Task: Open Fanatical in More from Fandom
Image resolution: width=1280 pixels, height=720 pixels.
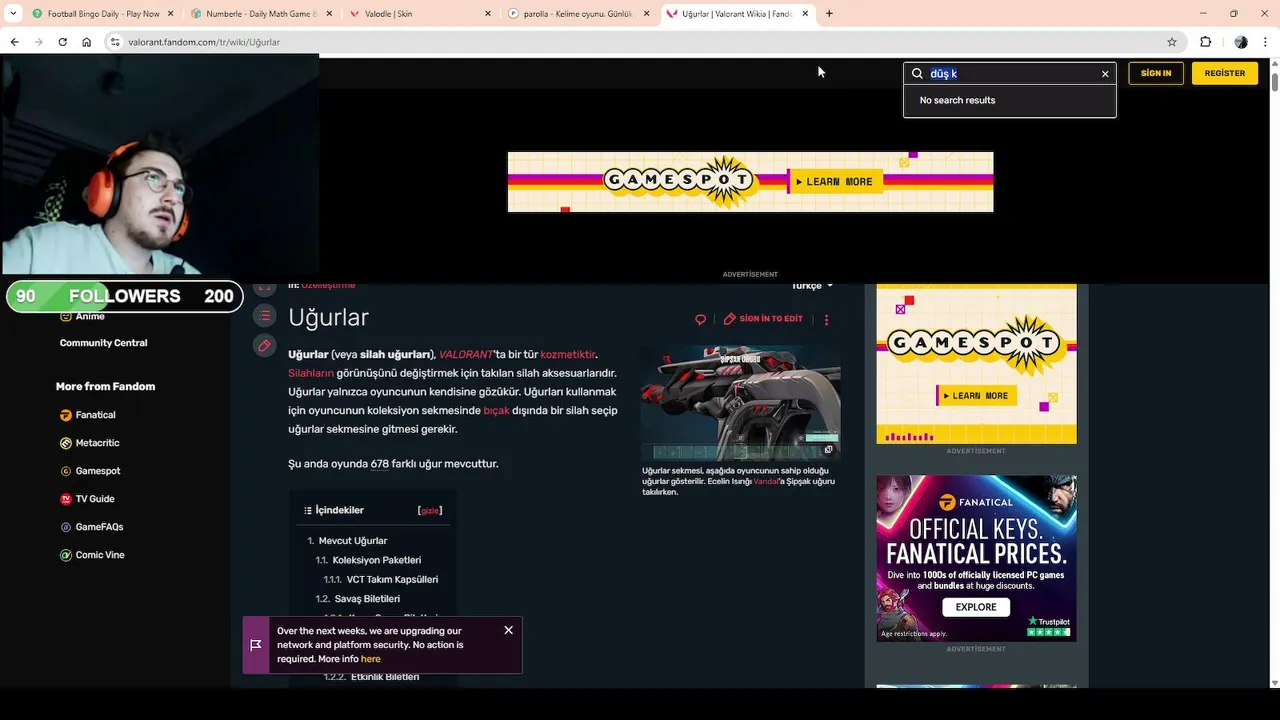Action: [95, 415]
